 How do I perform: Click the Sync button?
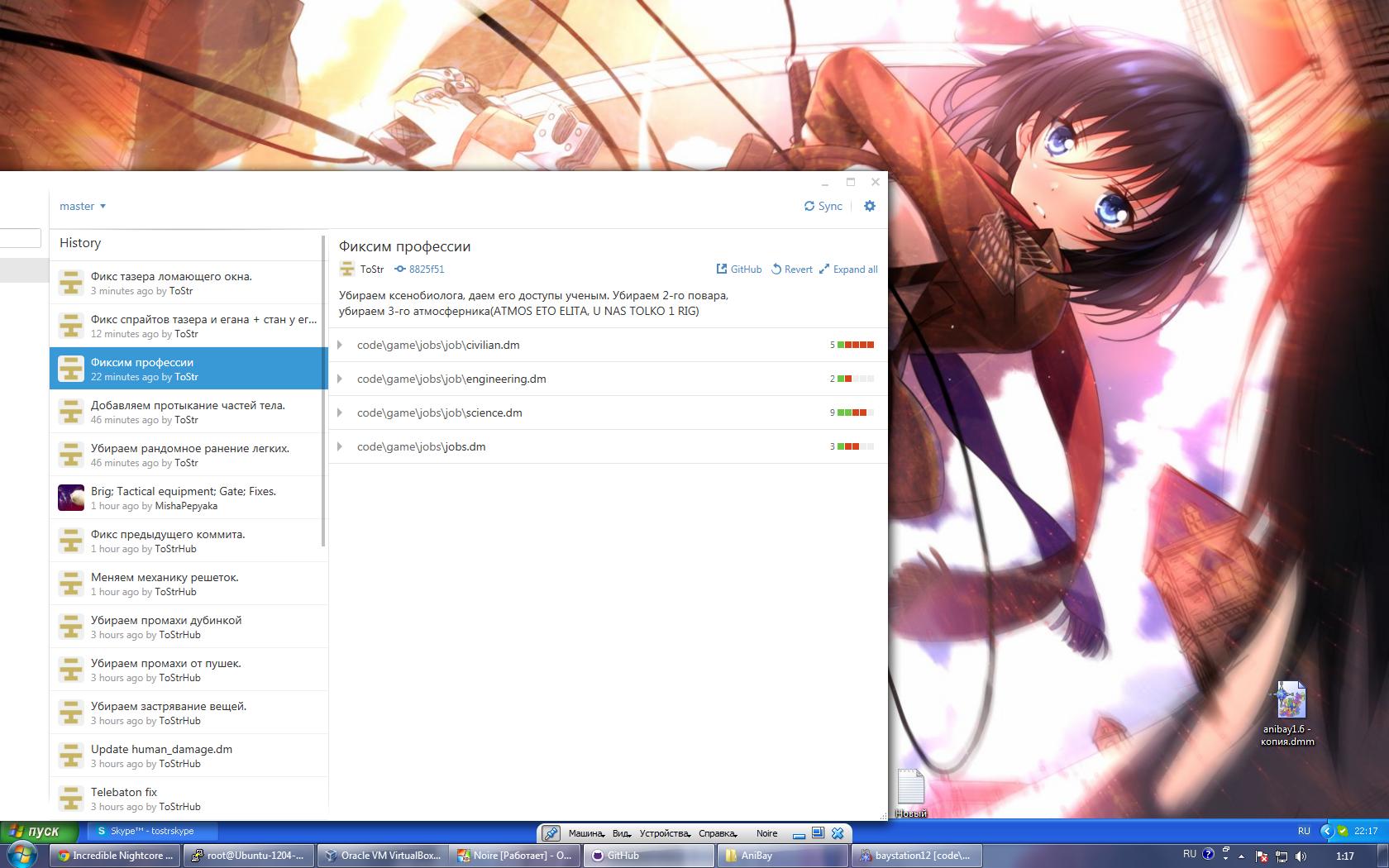click(x=823, y=206)
